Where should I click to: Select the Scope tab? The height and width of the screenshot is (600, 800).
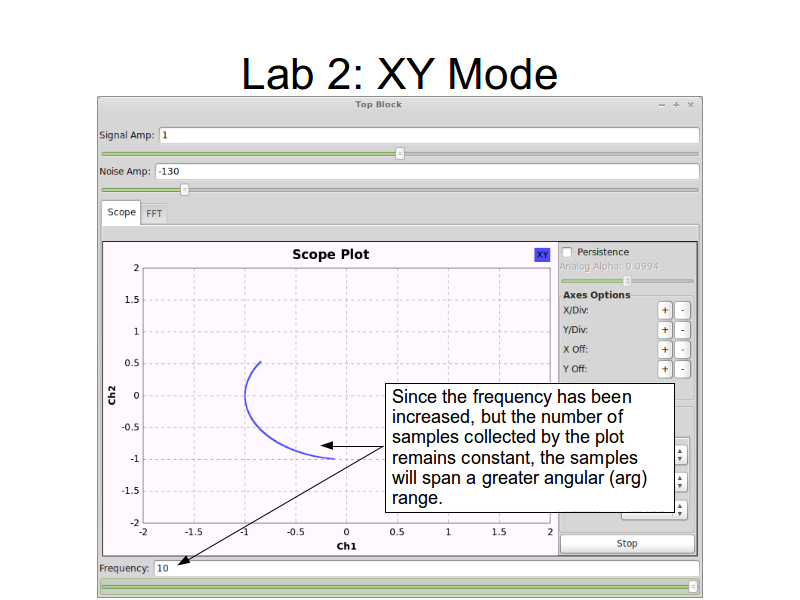tap(121, 212)
